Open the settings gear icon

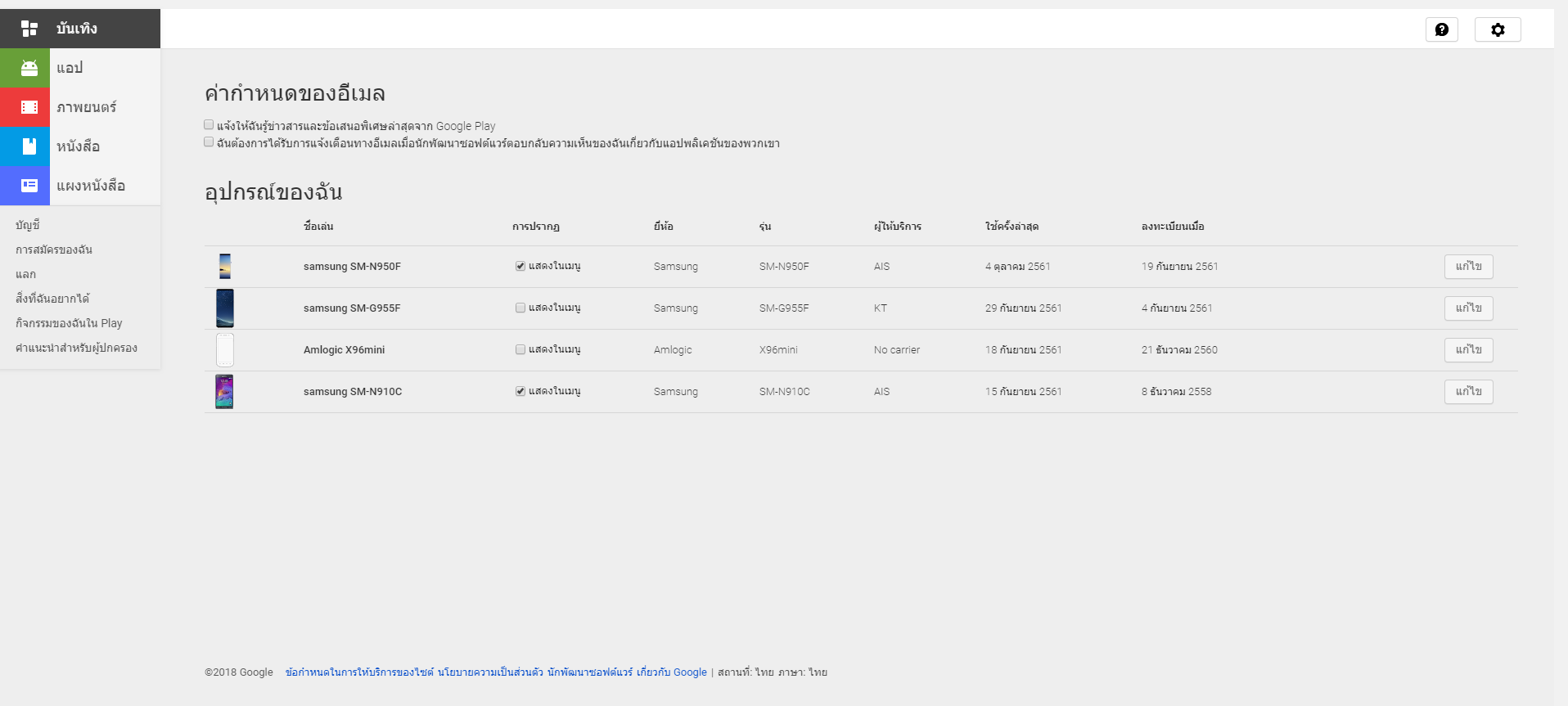click(1497, 29)
